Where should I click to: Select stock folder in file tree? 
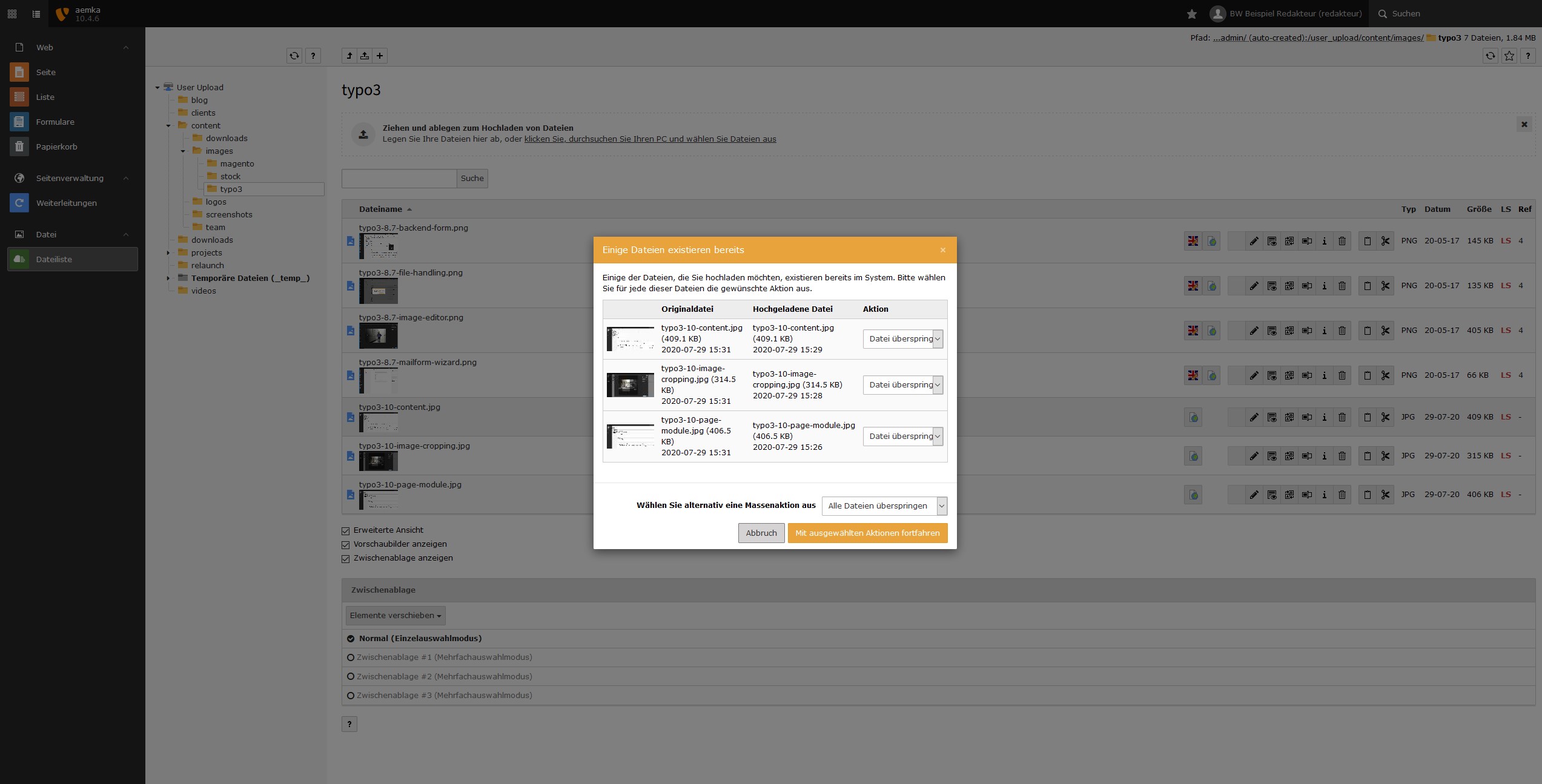coord(230,176)
